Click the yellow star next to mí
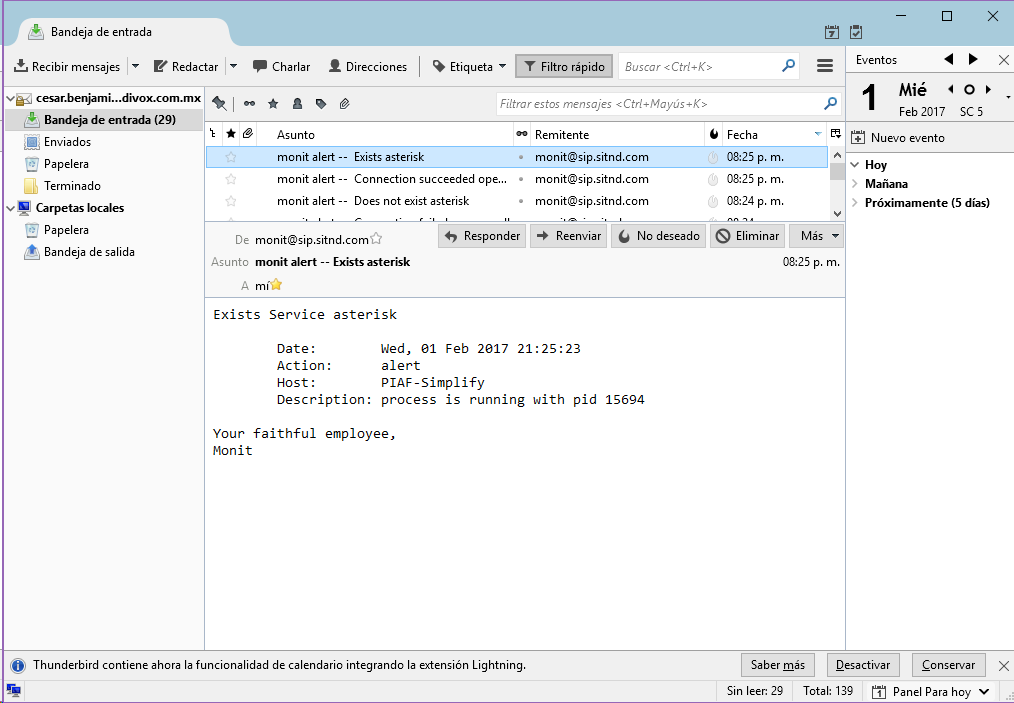1014x703 pixels. pos(276,284)
